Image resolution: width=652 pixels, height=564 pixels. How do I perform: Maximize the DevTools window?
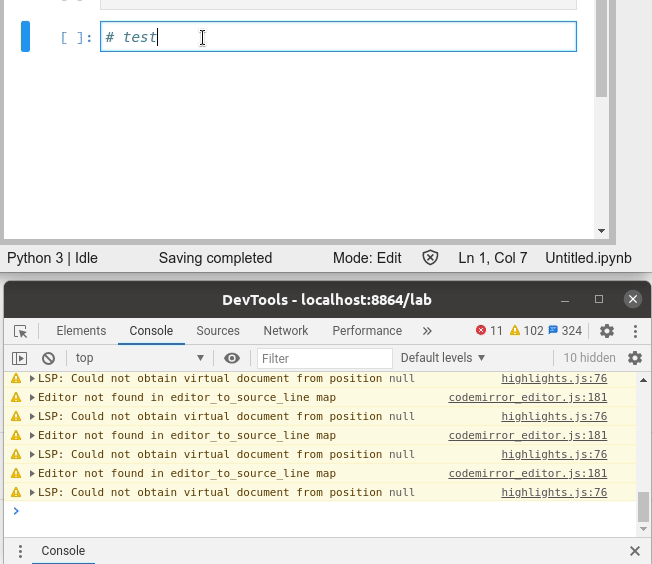(599, 299)
